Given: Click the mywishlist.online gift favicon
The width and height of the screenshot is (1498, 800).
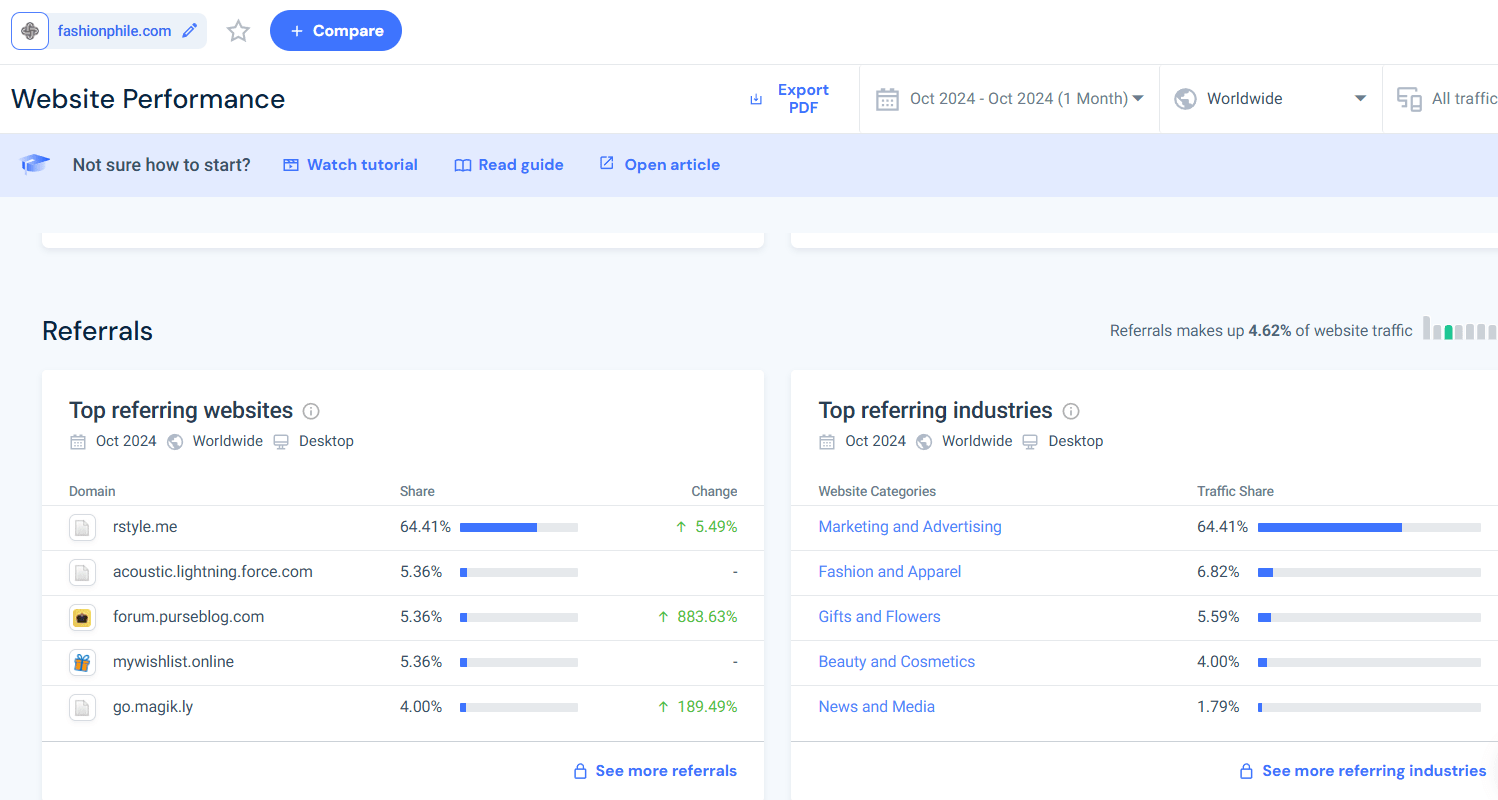Looking at the screenshot, I should [x=82, y=662].
